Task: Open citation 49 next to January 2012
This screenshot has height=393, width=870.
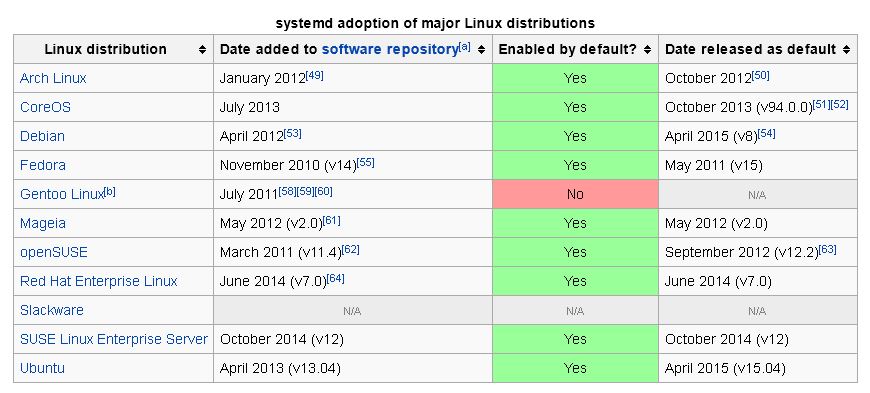Action: [x=315, y=75]
